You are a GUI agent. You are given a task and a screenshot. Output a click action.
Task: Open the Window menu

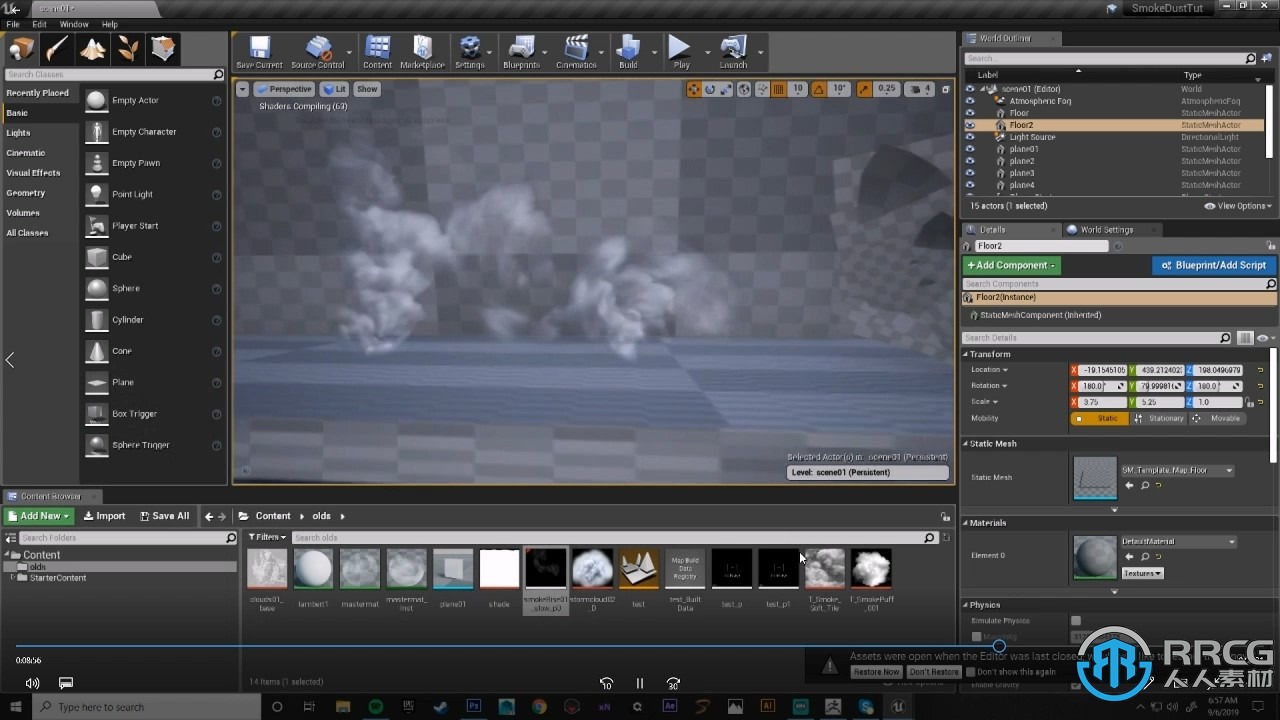pos(74,24)
